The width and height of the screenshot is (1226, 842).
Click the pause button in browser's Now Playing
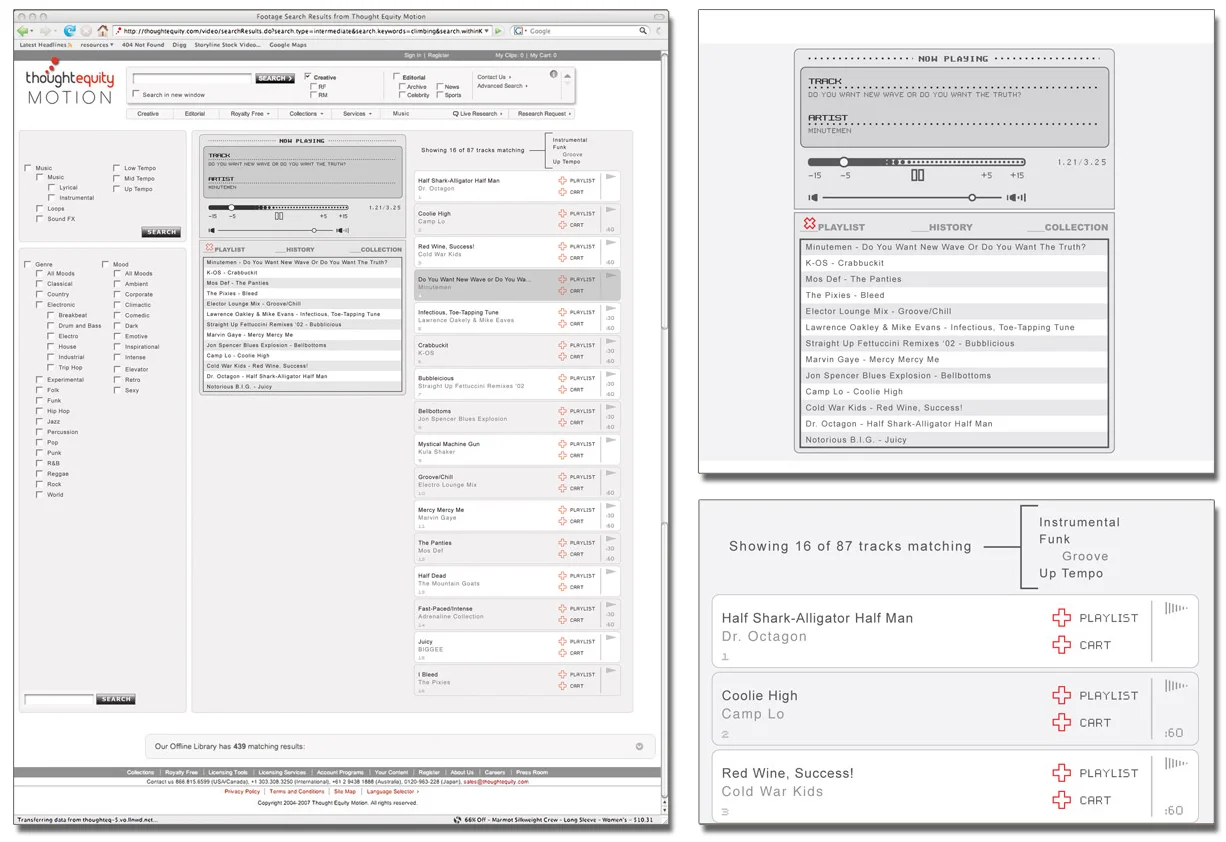(x=279, y=216)
